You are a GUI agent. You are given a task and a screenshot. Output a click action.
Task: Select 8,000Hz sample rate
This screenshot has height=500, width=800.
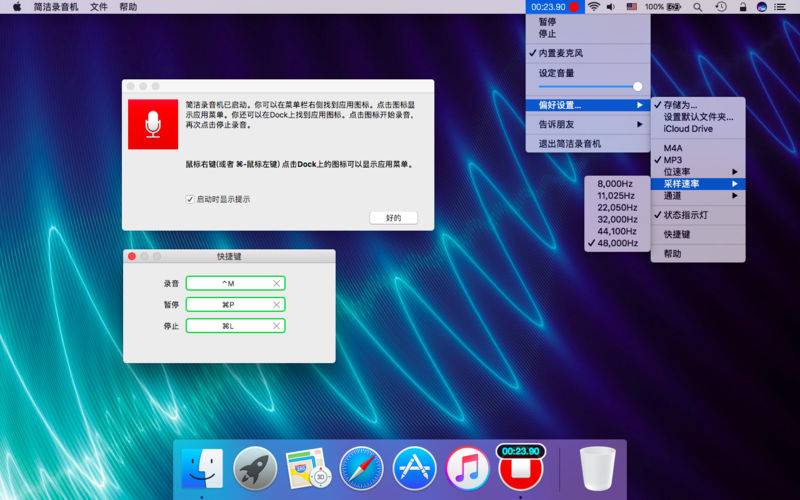click(617, 184)
